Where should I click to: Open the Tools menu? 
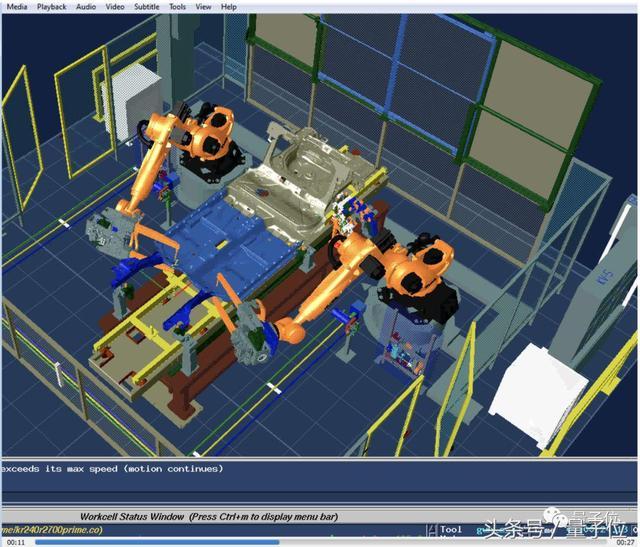click(178, 7)
